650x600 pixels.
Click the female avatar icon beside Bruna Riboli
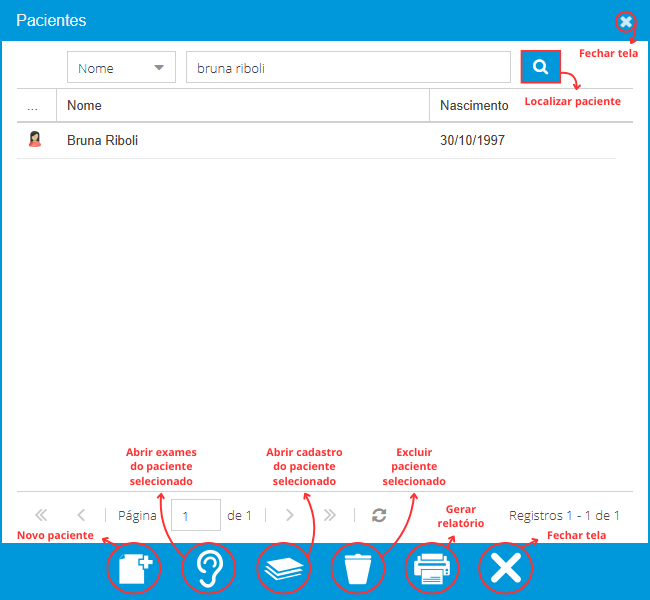[35, 140]
